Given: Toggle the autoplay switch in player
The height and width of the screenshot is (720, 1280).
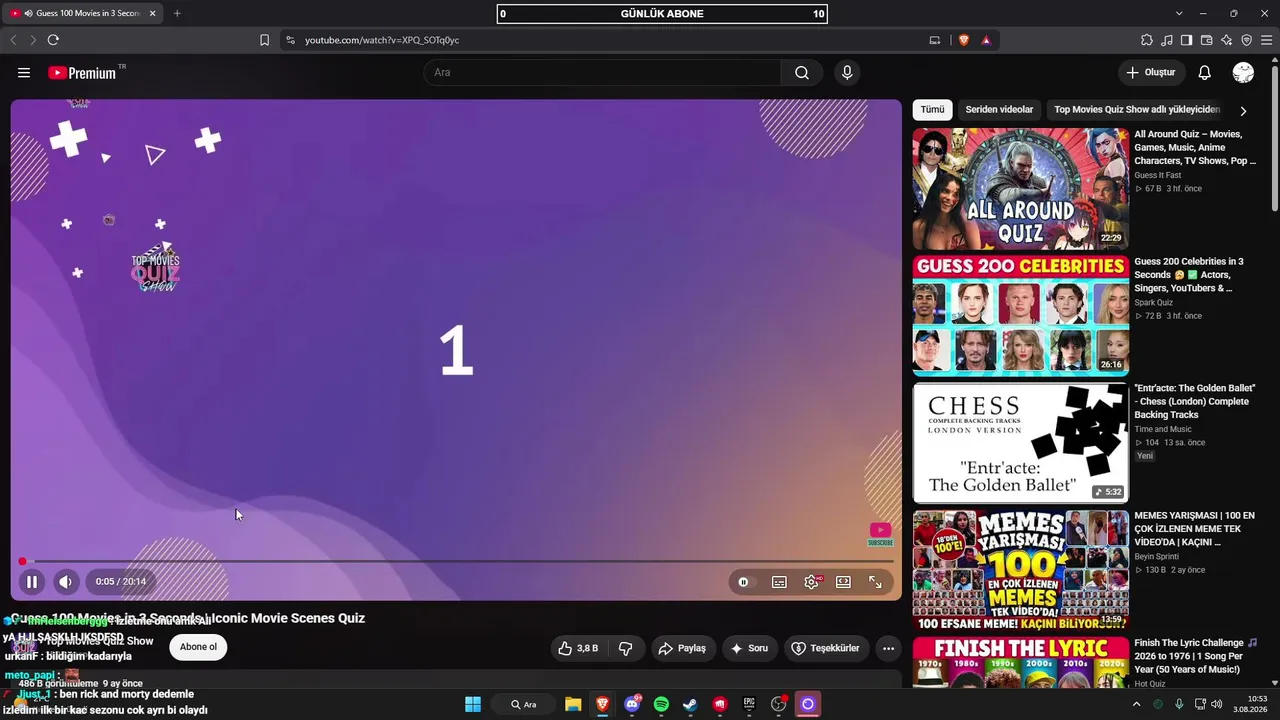Looking at the screenshot, I should pyautogui.click(x=743, y=582).
